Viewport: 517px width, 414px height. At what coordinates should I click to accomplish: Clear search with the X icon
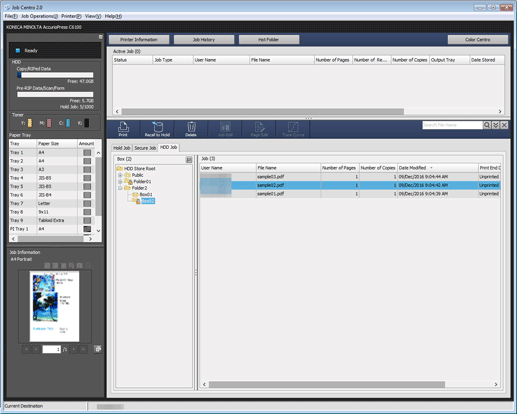pyautogui.click(x=504, y=125)
